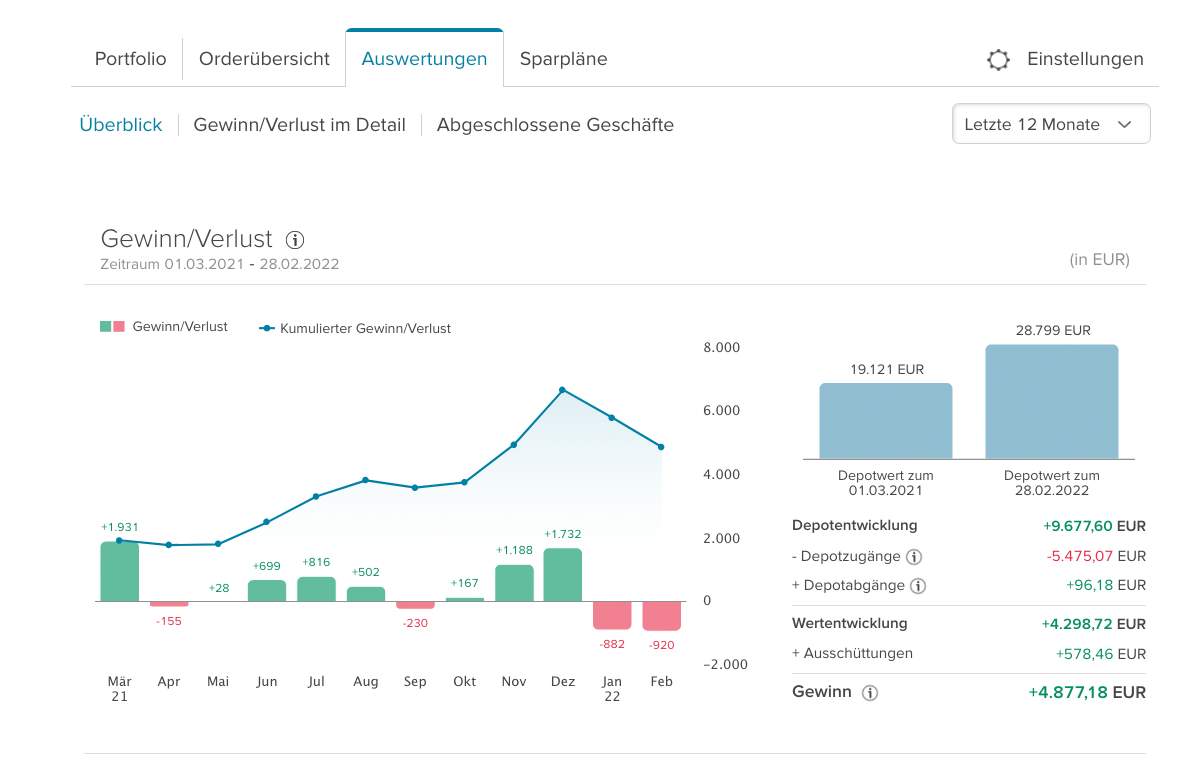The image size is (1200, 772).
Task: Click the Depotentwicklung row label
Action: [x=855, y=525]
